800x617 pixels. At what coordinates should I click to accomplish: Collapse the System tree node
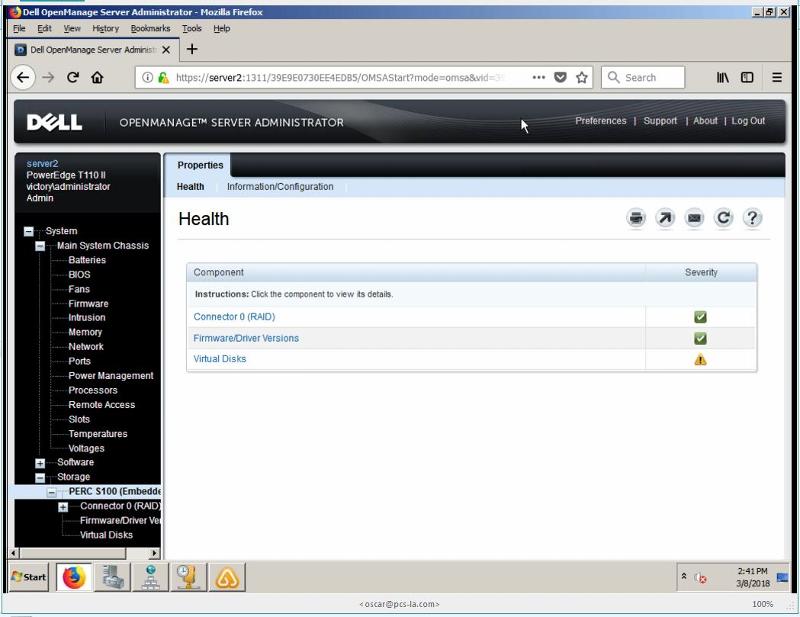(x=29, y=232)
